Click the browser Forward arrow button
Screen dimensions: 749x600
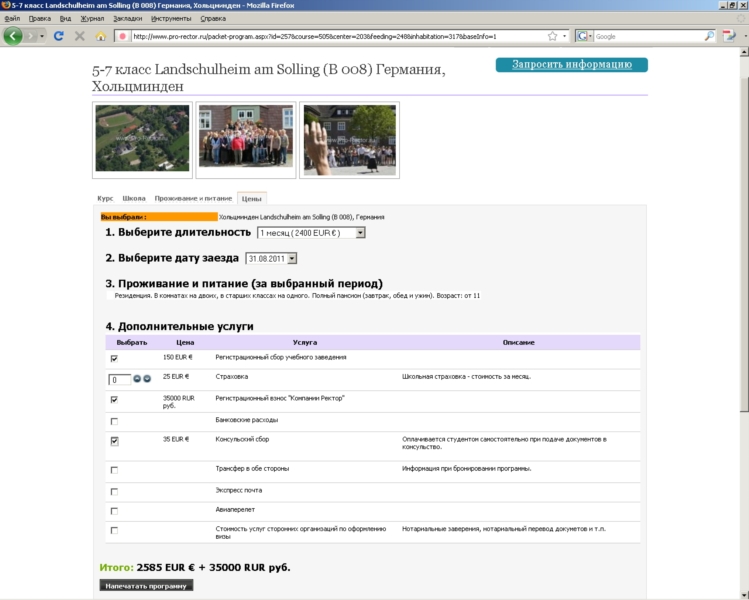point(31,36)
